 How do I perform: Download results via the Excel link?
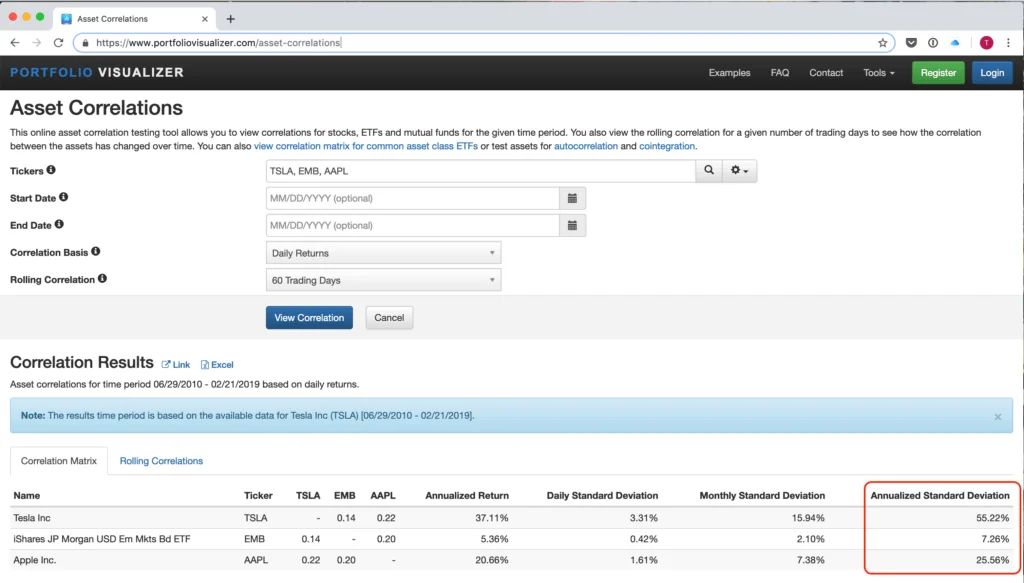point(217,365)
